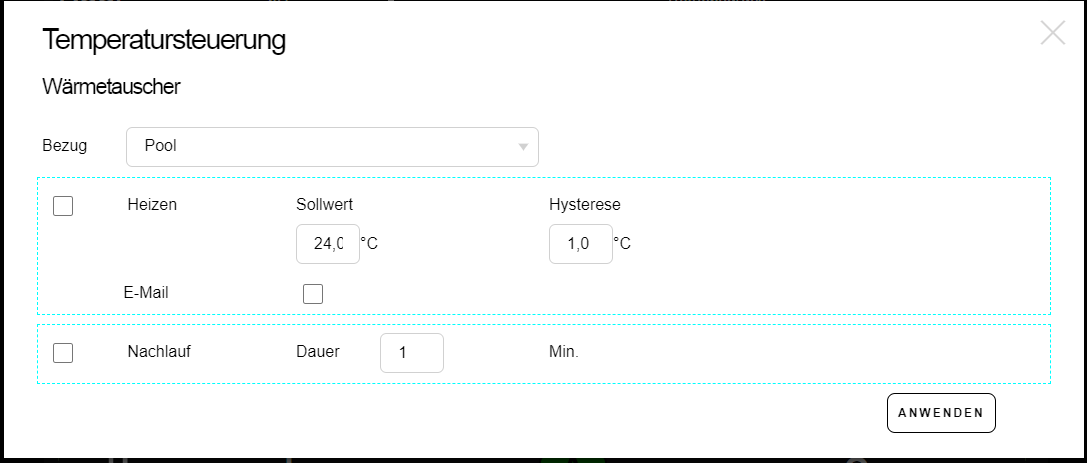Click the arrow of the Bezug combo box
The height and width of the screenshot is (463, 1087).
[523, 148]
